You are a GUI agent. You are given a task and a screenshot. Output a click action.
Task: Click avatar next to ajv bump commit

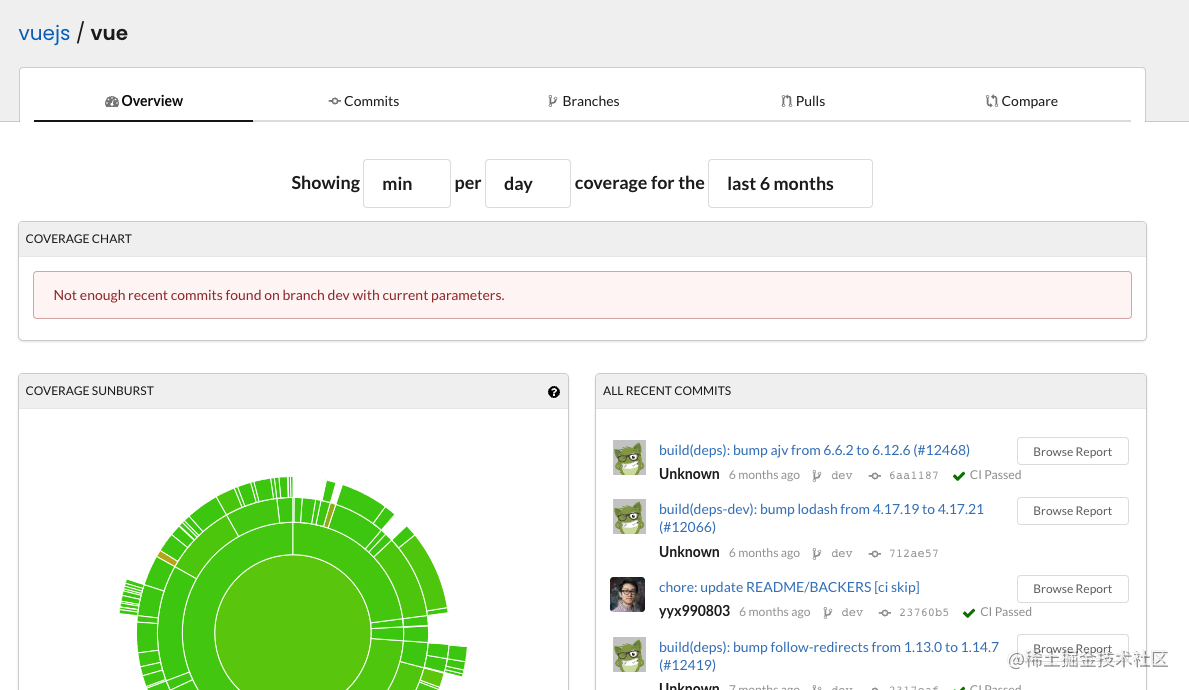629,458
